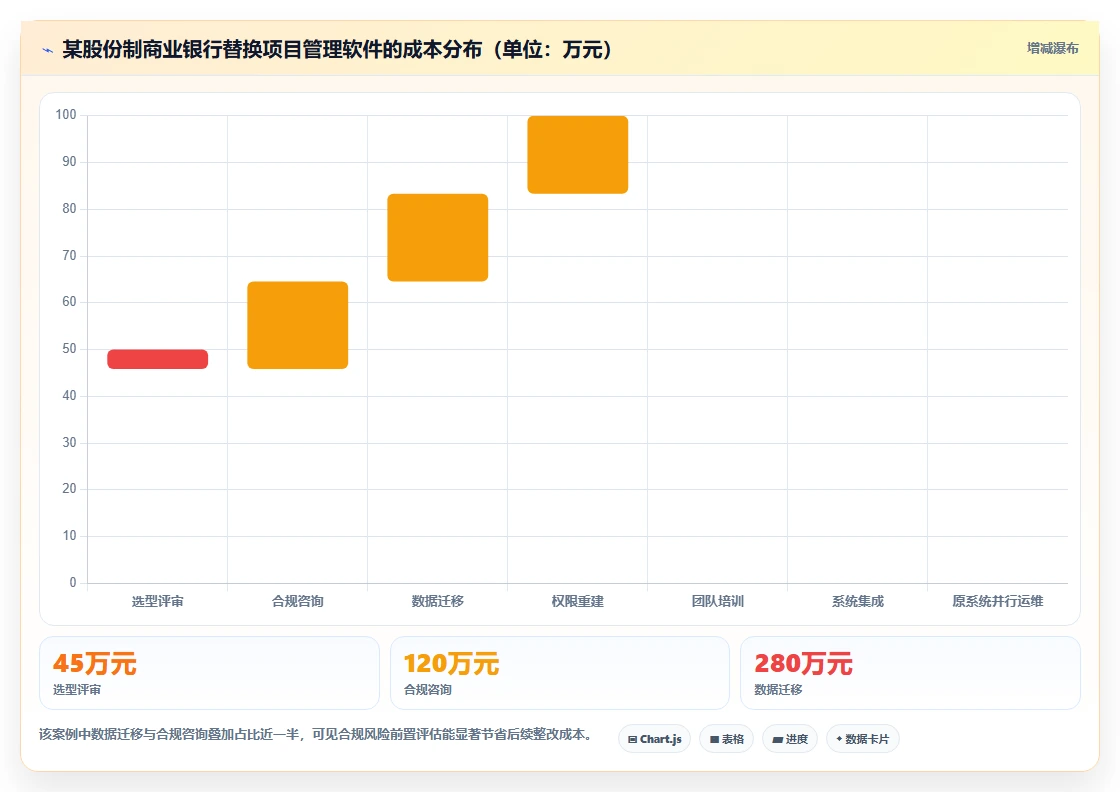Click the footnote sentence about 数据迁移与合规咨询
Screen dimensions: 1120x792
pos(316,734)
